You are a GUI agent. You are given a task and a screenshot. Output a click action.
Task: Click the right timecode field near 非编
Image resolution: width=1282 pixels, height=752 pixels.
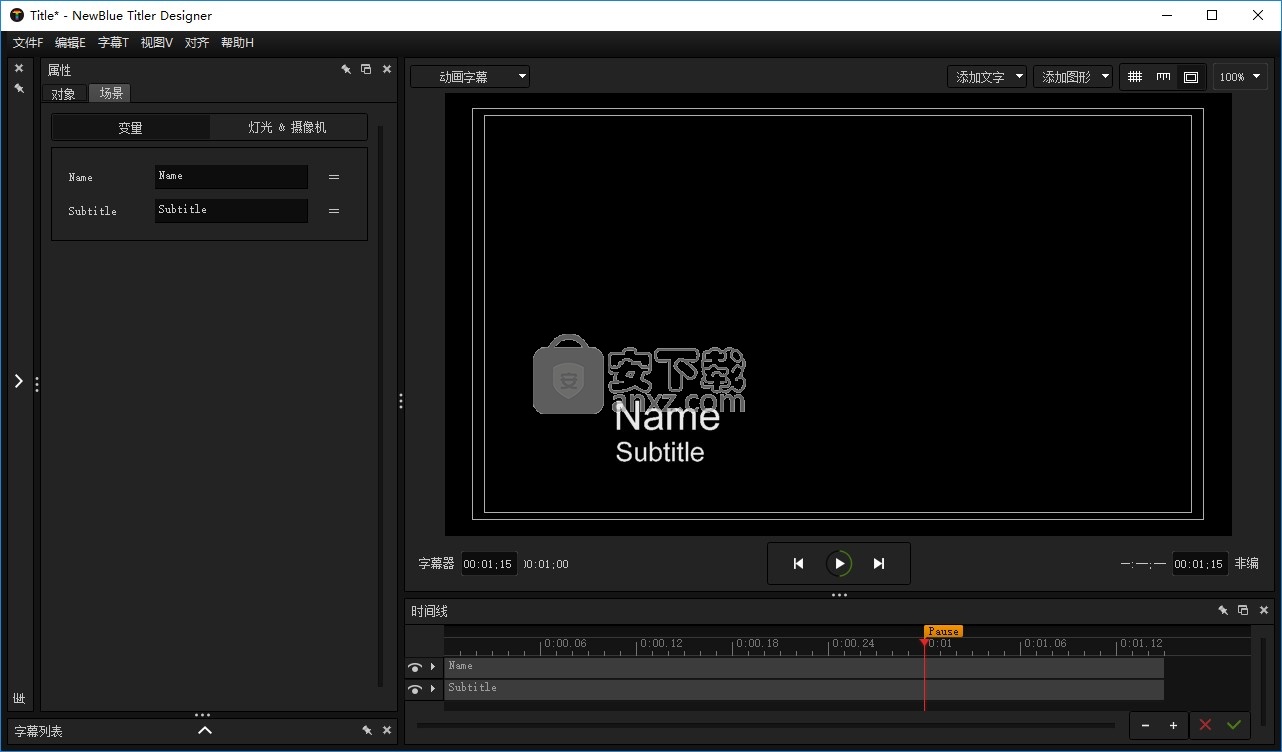(x=1200, y=564)
